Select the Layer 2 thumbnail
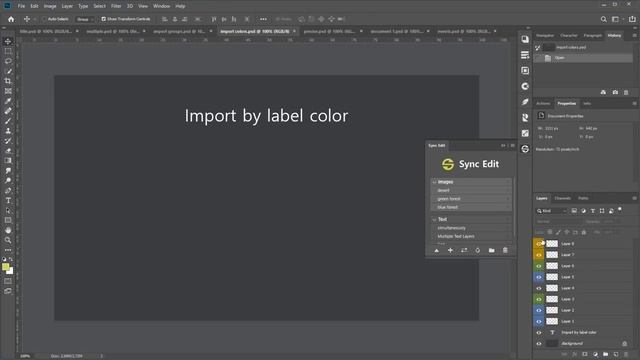 (x=552, y=310)
